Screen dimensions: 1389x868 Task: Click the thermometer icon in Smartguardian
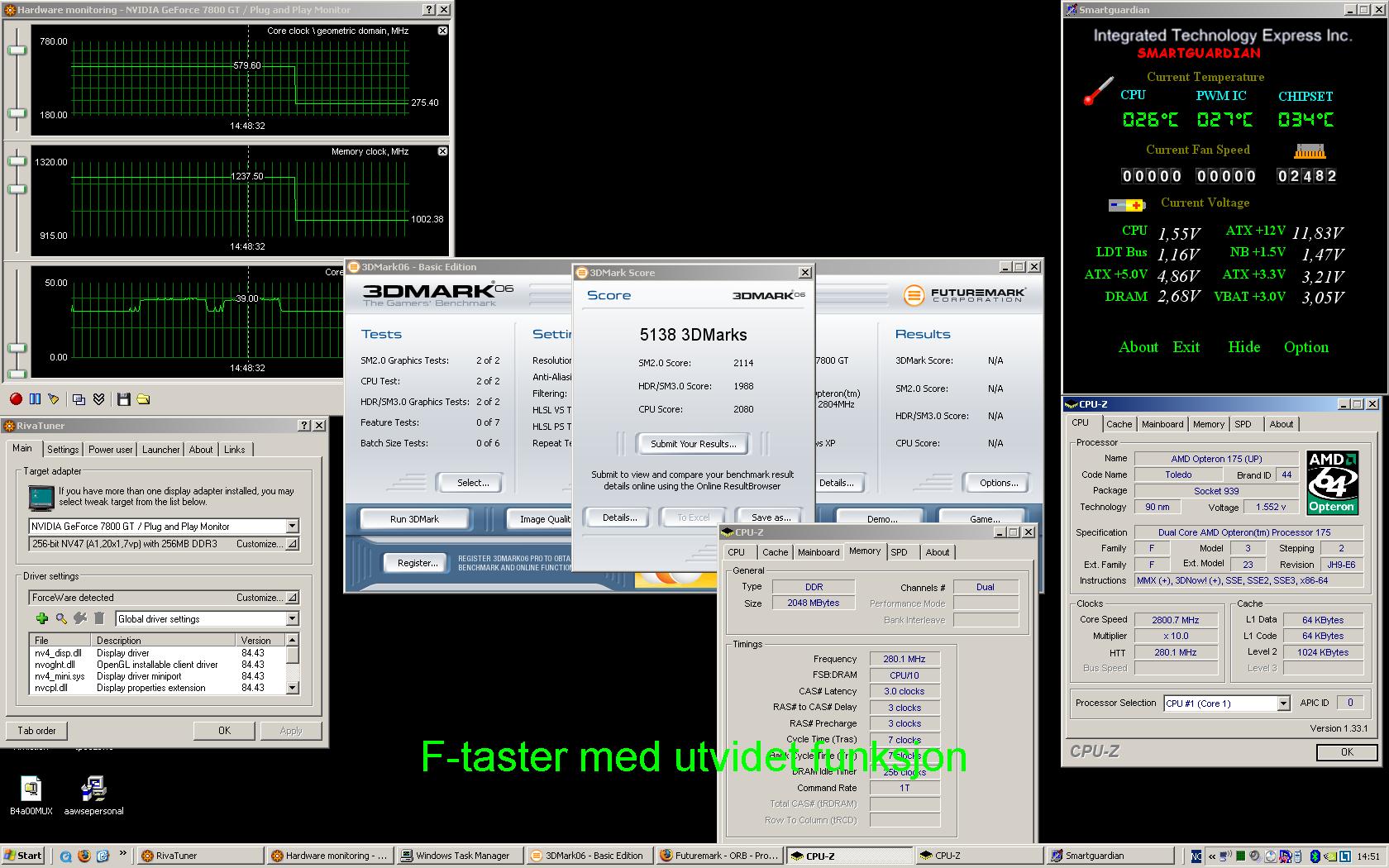pos(1099,91)
